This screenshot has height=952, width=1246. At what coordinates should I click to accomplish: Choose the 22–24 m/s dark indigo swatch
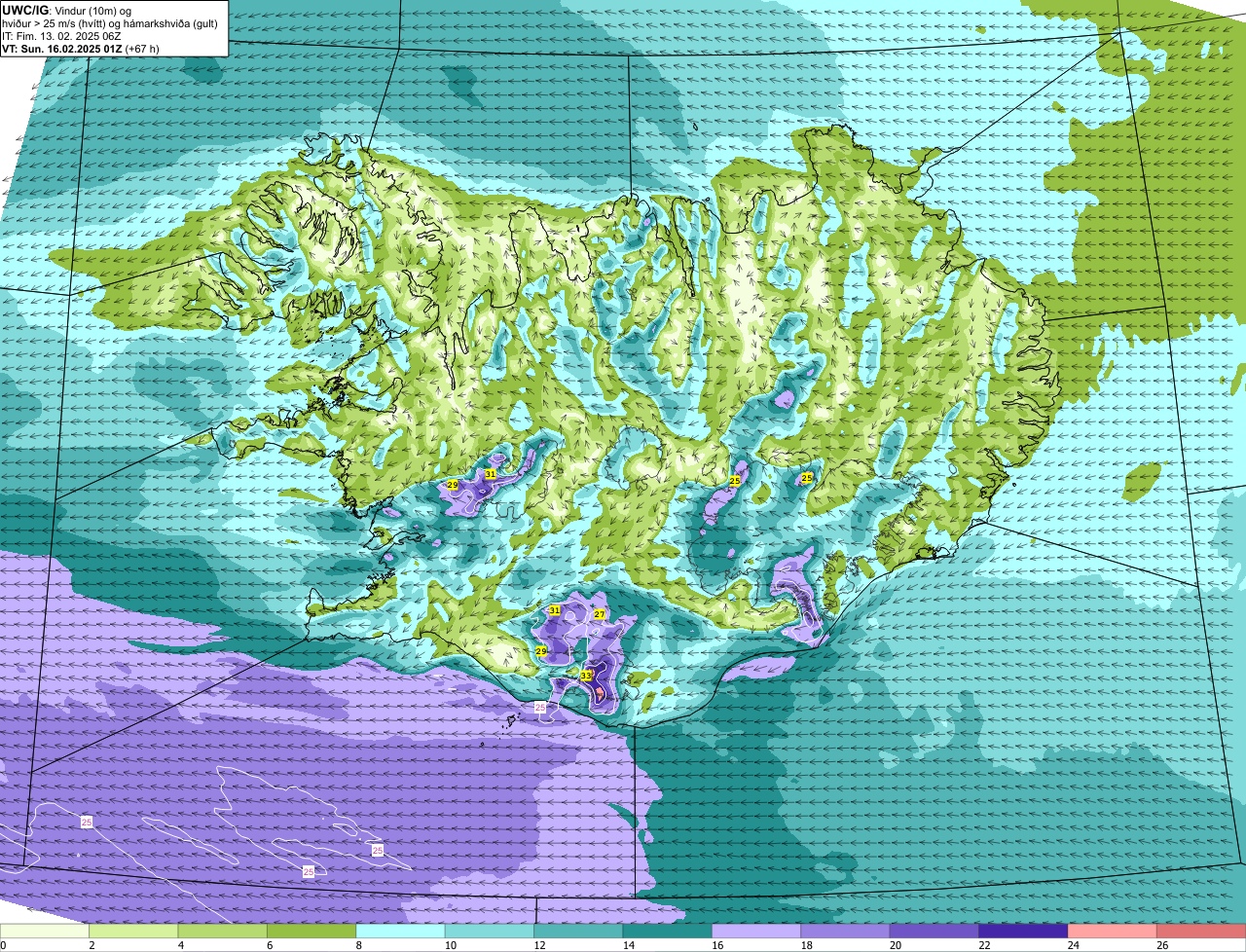1024,932
